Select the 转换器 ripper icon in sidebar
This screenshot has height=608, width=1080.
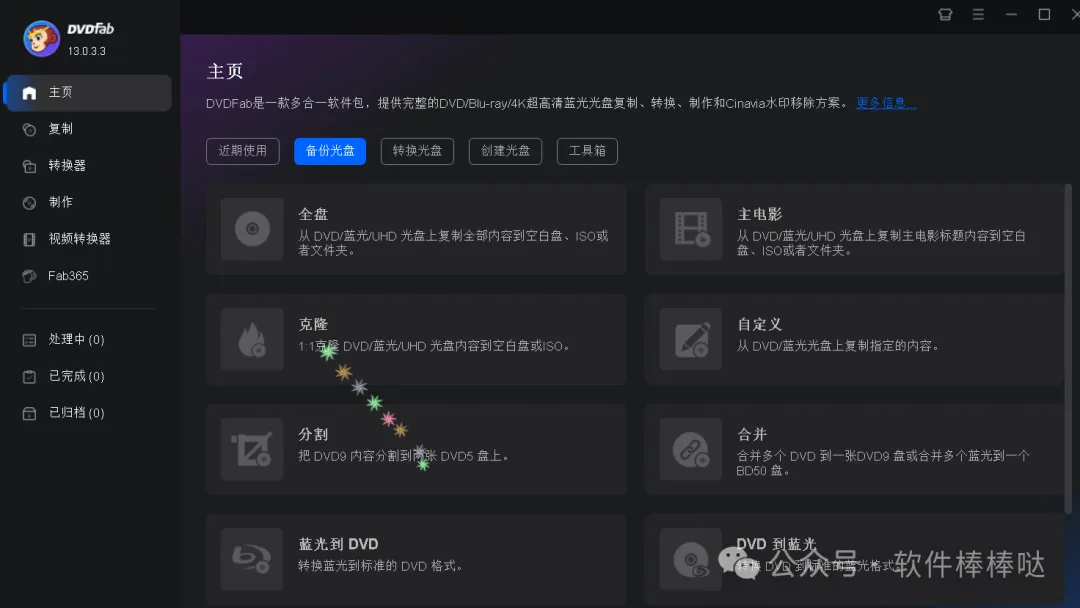[x=29, y=166]
